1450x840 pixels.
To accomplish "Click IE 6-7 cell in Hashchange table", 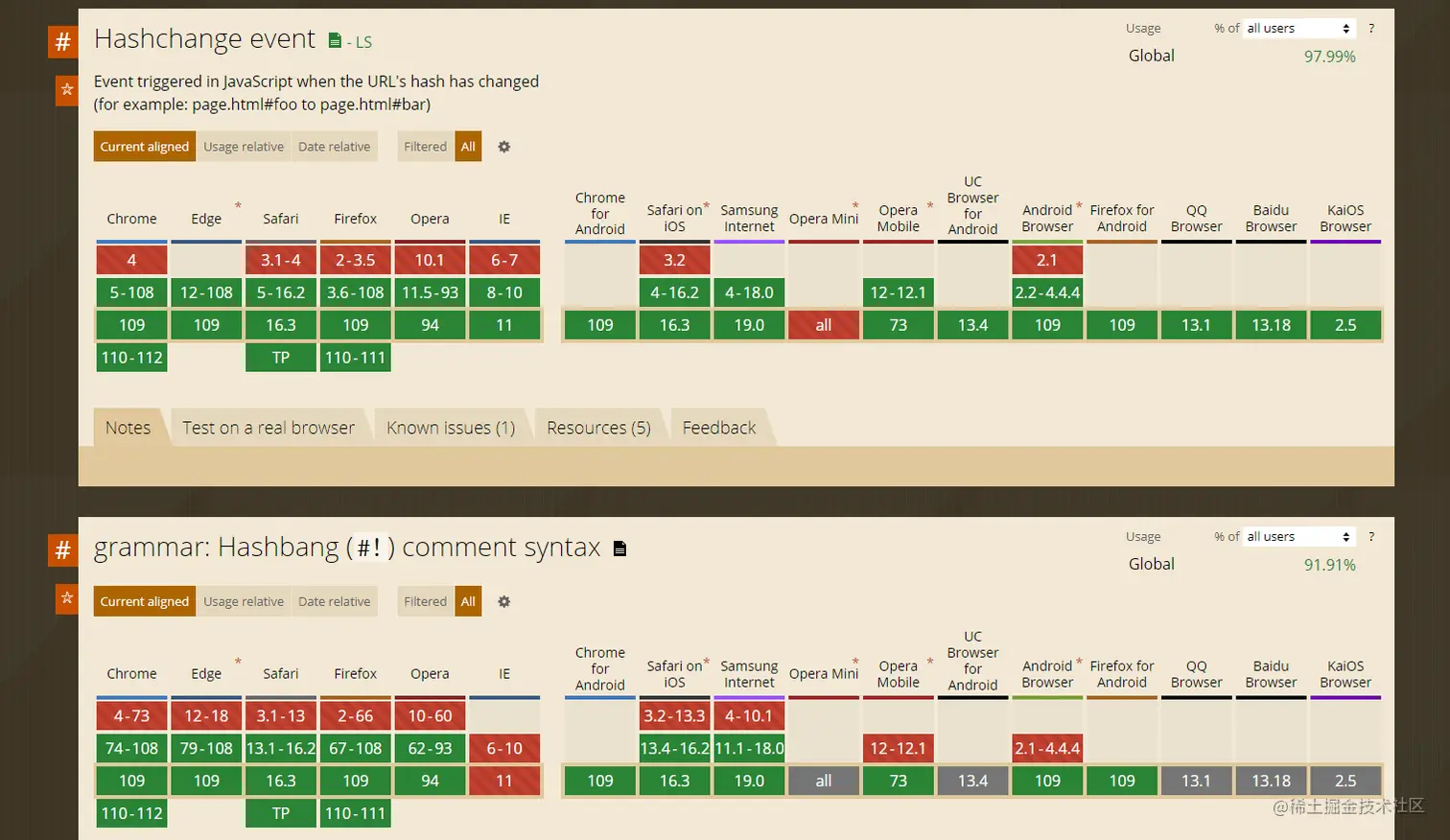I will click(504, 260).
